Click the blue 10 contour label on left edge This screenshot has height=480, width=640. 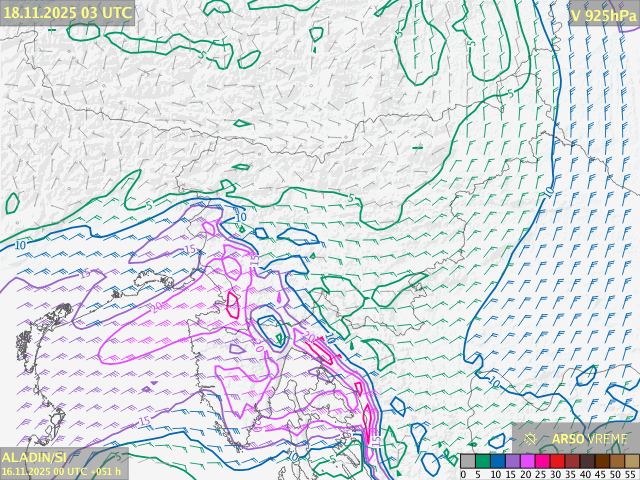tap(21, 245)
